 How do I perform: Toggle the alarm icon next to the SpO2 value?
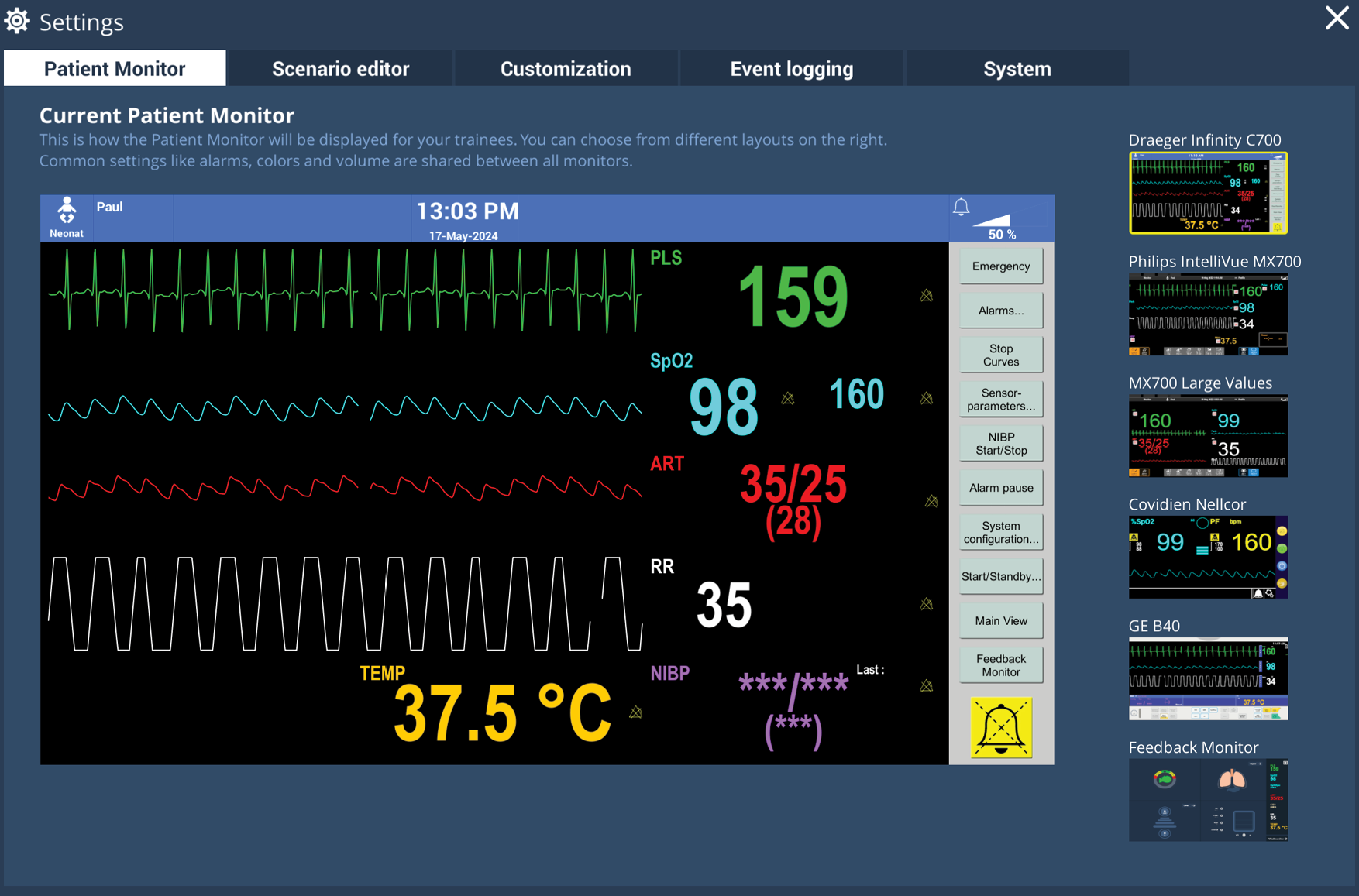[788, 398]
